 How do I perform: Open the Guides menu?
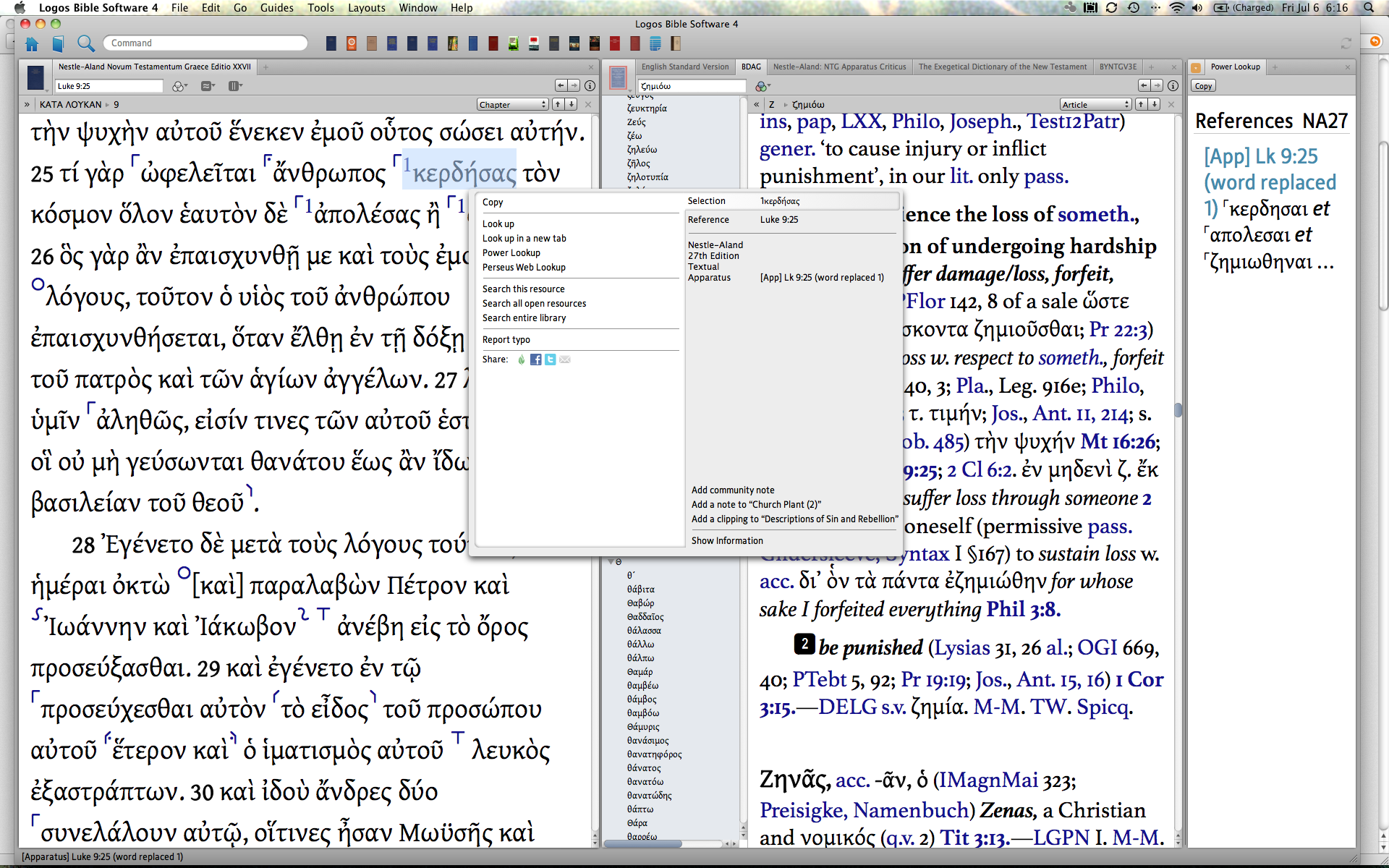click(x=276, y=8)
